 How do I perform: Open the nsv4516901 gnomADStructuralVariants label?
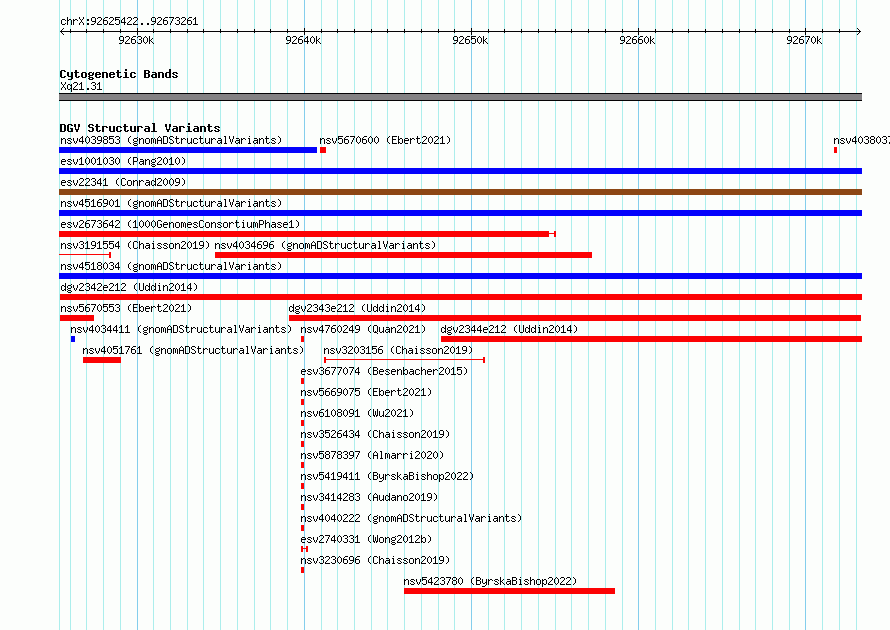pyautogui.click(x=171, y=203)
